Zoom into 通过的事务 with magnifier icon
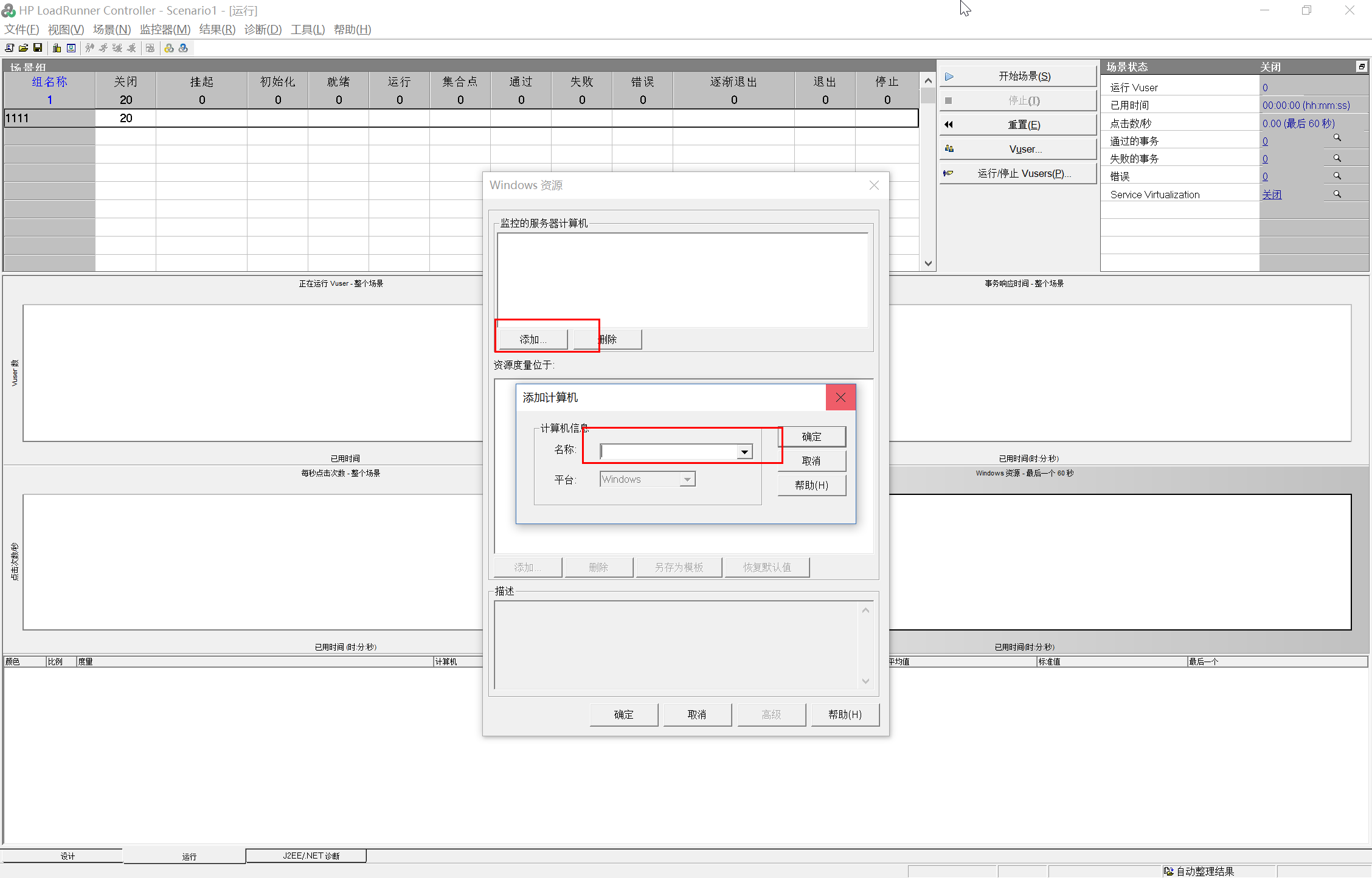Viewport: 1372px width, 878px height. click(x=1336, y=137)
